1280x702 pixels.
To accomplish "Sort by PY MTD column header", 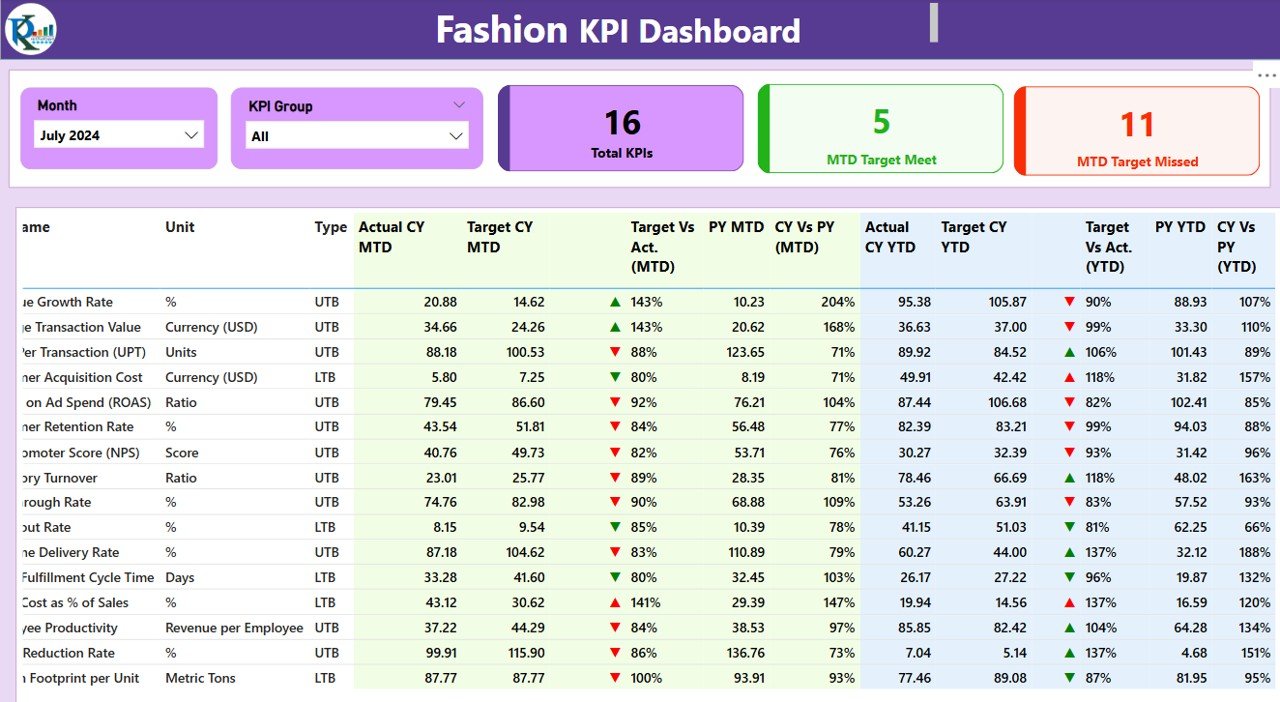I will 736,227.
